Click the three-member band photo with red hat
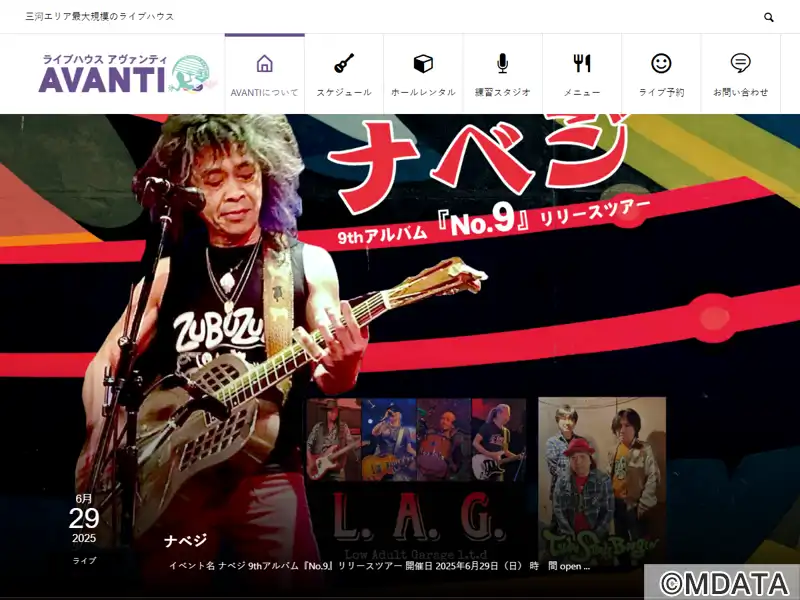This screenshot has height=600, width=800. click(x=602, y=480)
